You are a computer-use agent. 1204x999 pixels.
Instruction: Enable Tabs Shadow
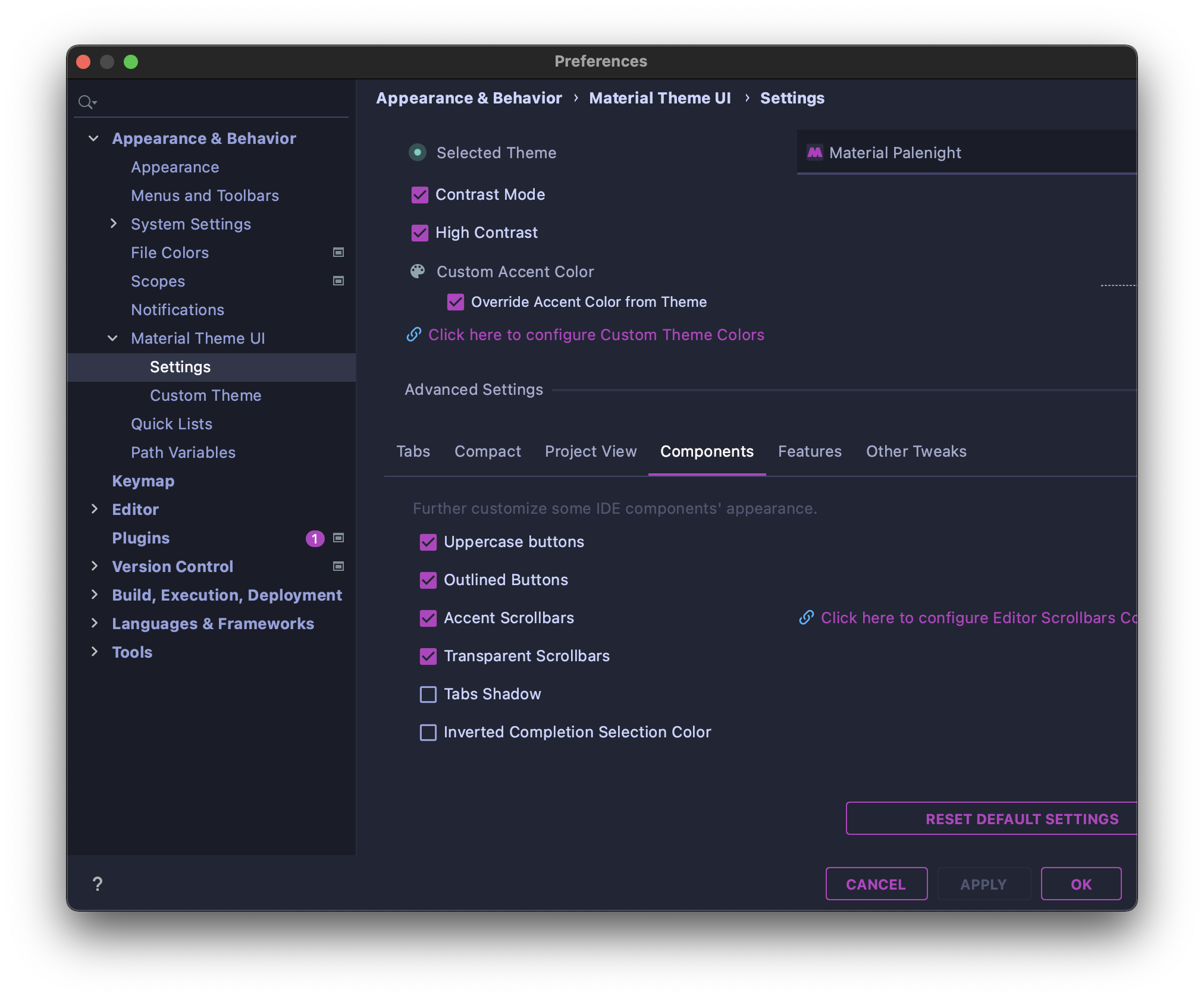[428, 694]
